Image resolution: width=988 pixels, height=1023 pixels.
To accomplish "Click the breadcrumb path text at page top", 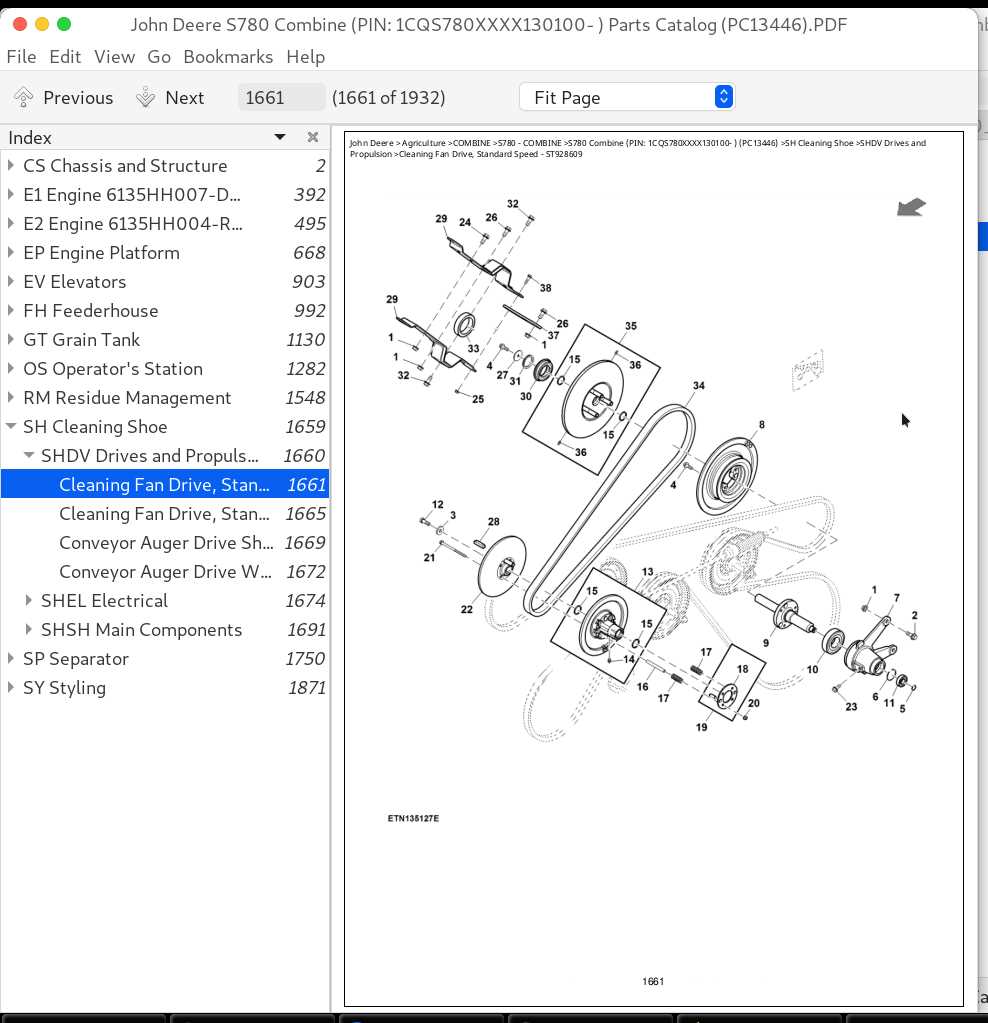I will (x=638, y=148).
